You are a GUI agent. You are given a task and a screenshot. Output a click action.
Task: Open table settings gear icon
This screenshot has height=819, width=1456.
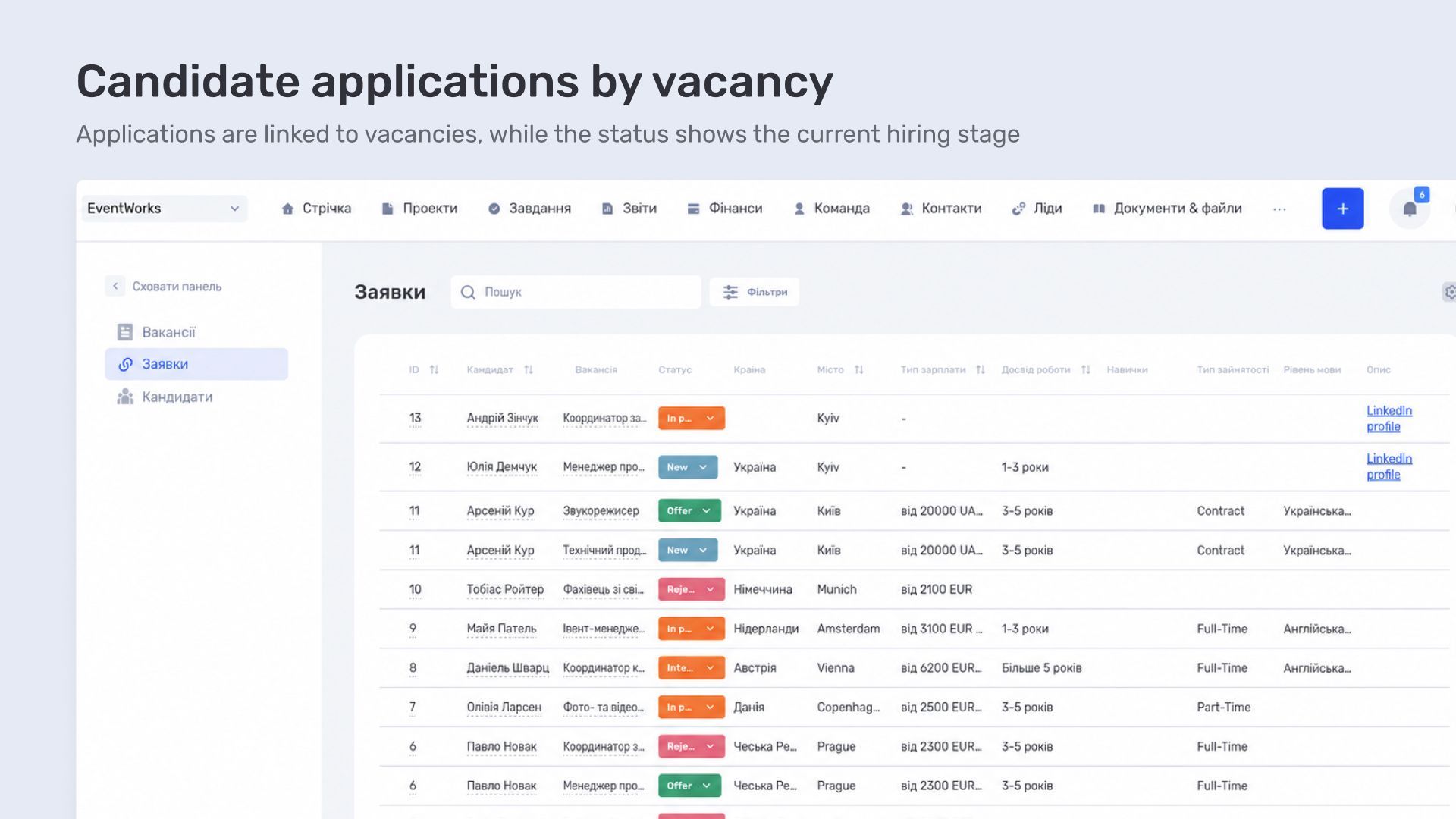(x=1449, y=292)
